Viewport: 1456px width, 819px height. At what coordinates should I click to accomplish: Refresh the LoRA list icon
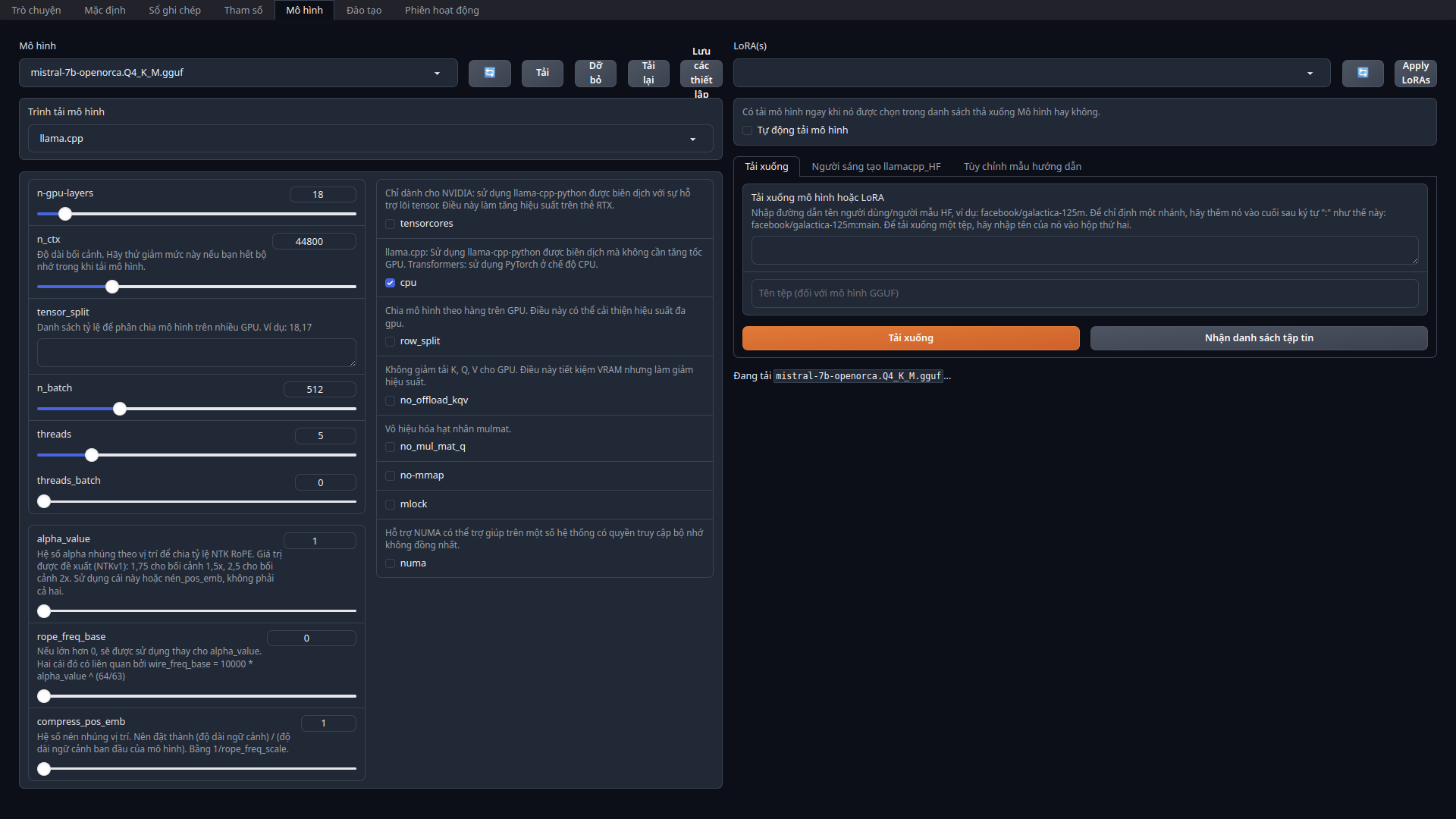coord(1363,73)
